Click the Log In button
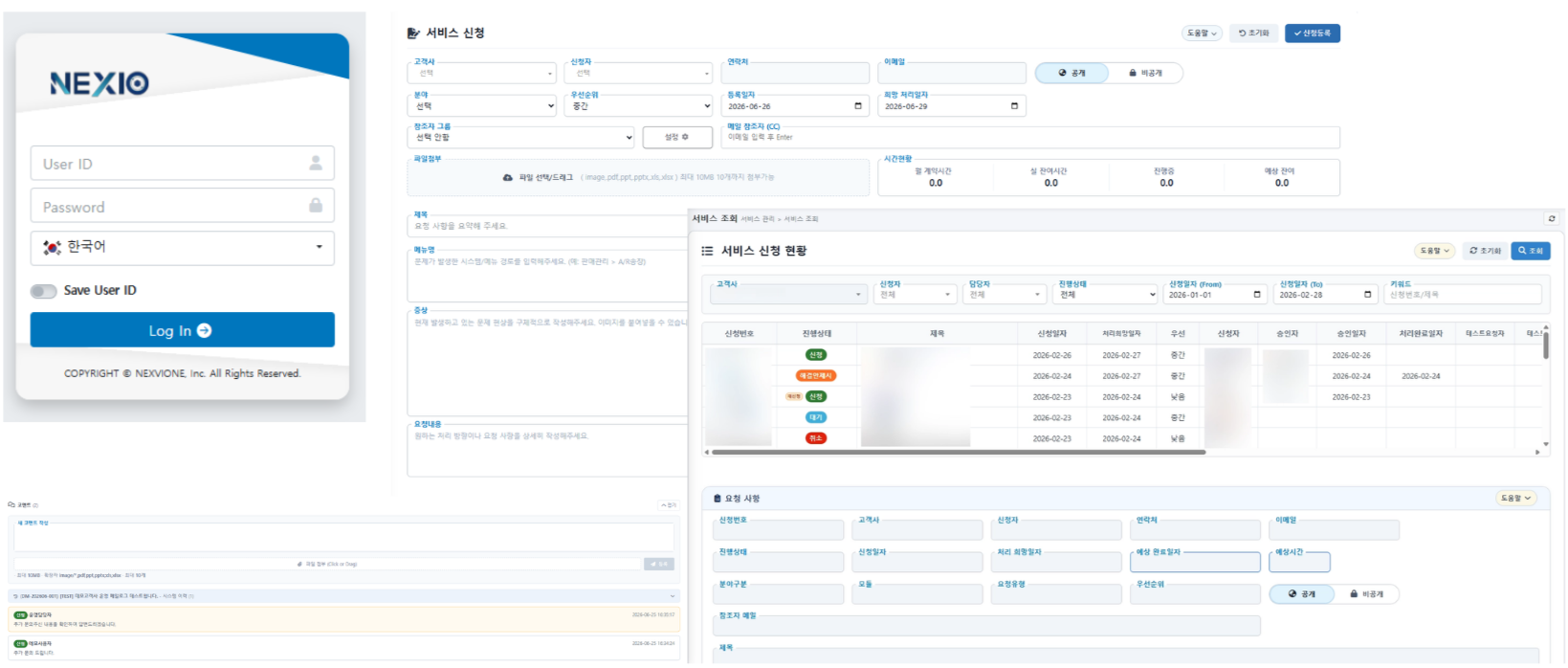Viewport: 1568px width, 668px height. tap(183, 330)
